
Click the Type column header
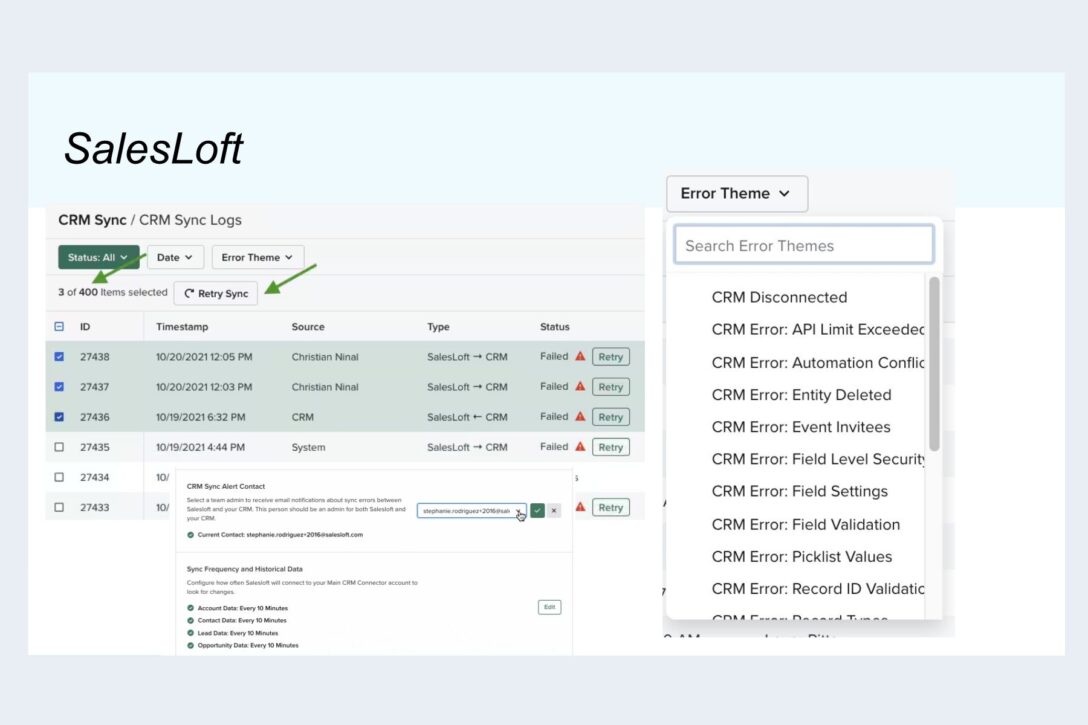(x=438, y=327)
